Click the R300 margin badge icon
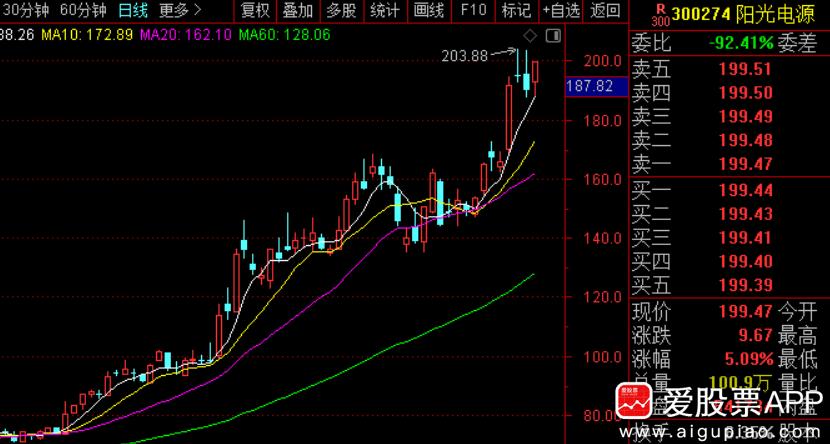This screenshot has width=830, height=444. click(661, 14)
